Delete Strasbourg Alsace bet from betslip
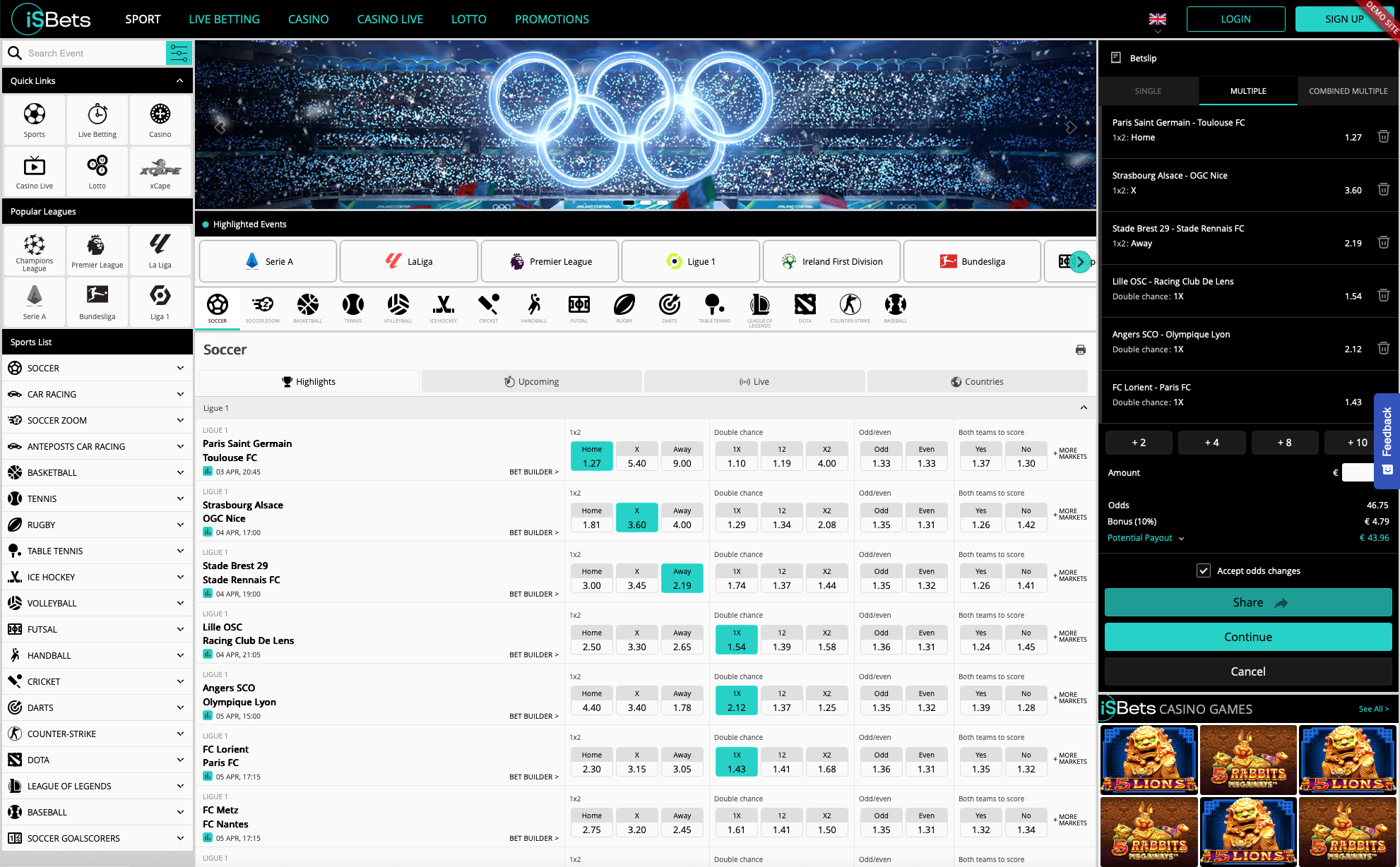The width and height of the screenshot is (1400, 867). tap(1384, 189)
